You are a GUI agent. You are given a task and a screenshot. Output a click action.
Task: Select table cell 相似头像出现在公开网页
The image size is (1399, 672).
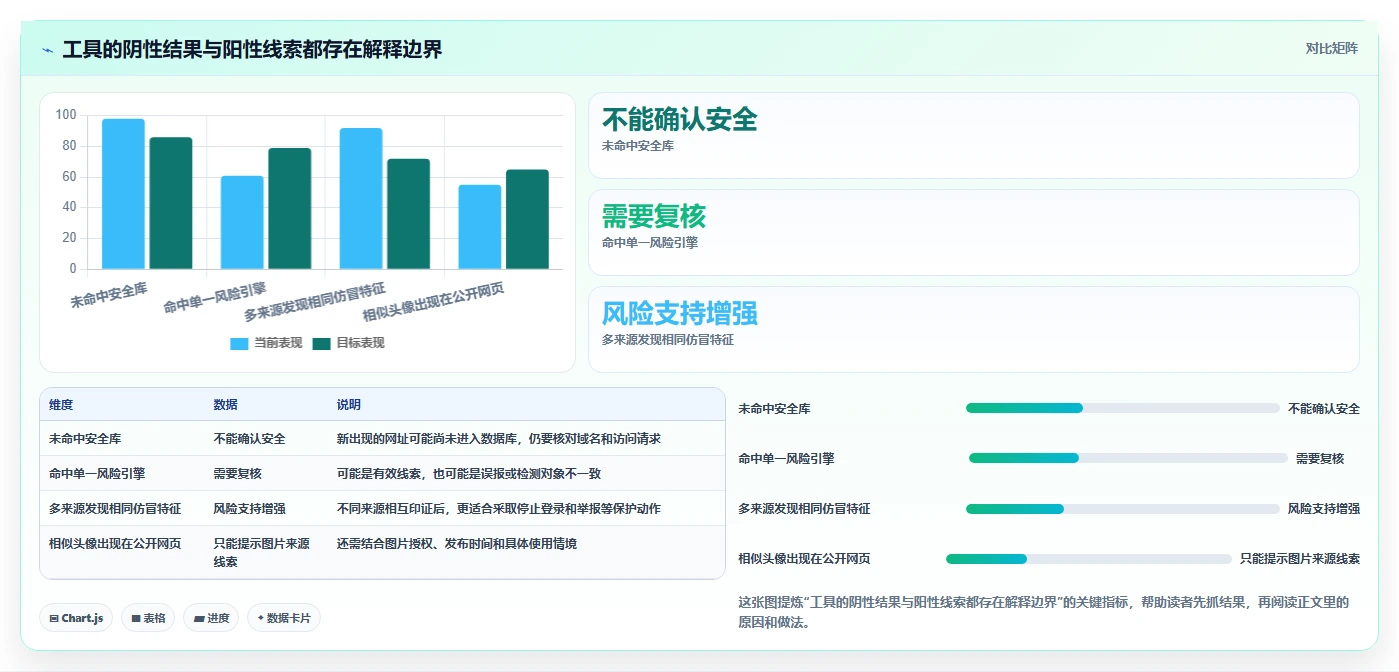[115, 543]
